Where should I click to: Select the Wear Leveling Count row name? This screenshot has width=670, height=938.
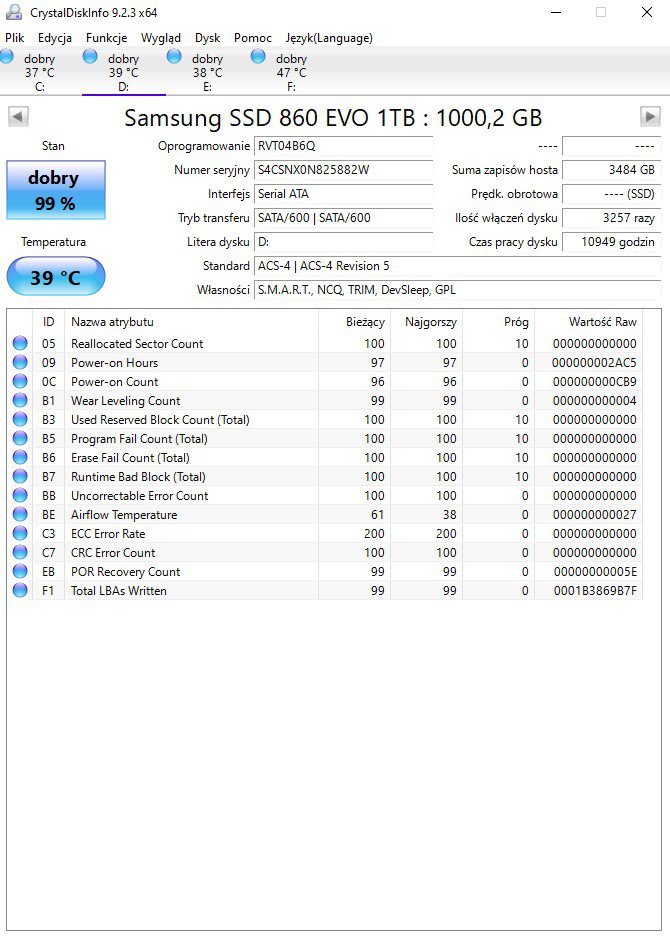point(126,401)
